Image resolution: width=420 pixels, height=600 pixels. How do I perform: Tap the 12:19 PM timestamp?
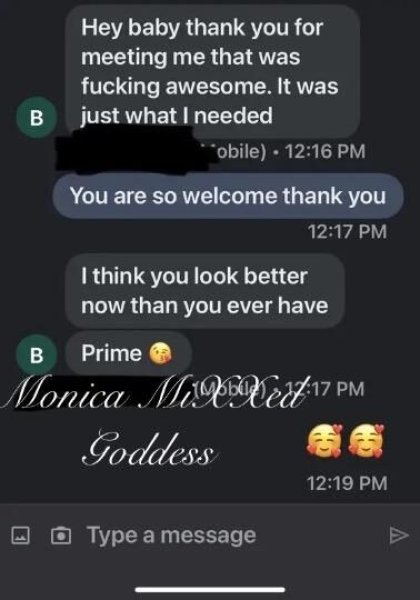pos(347,483)
